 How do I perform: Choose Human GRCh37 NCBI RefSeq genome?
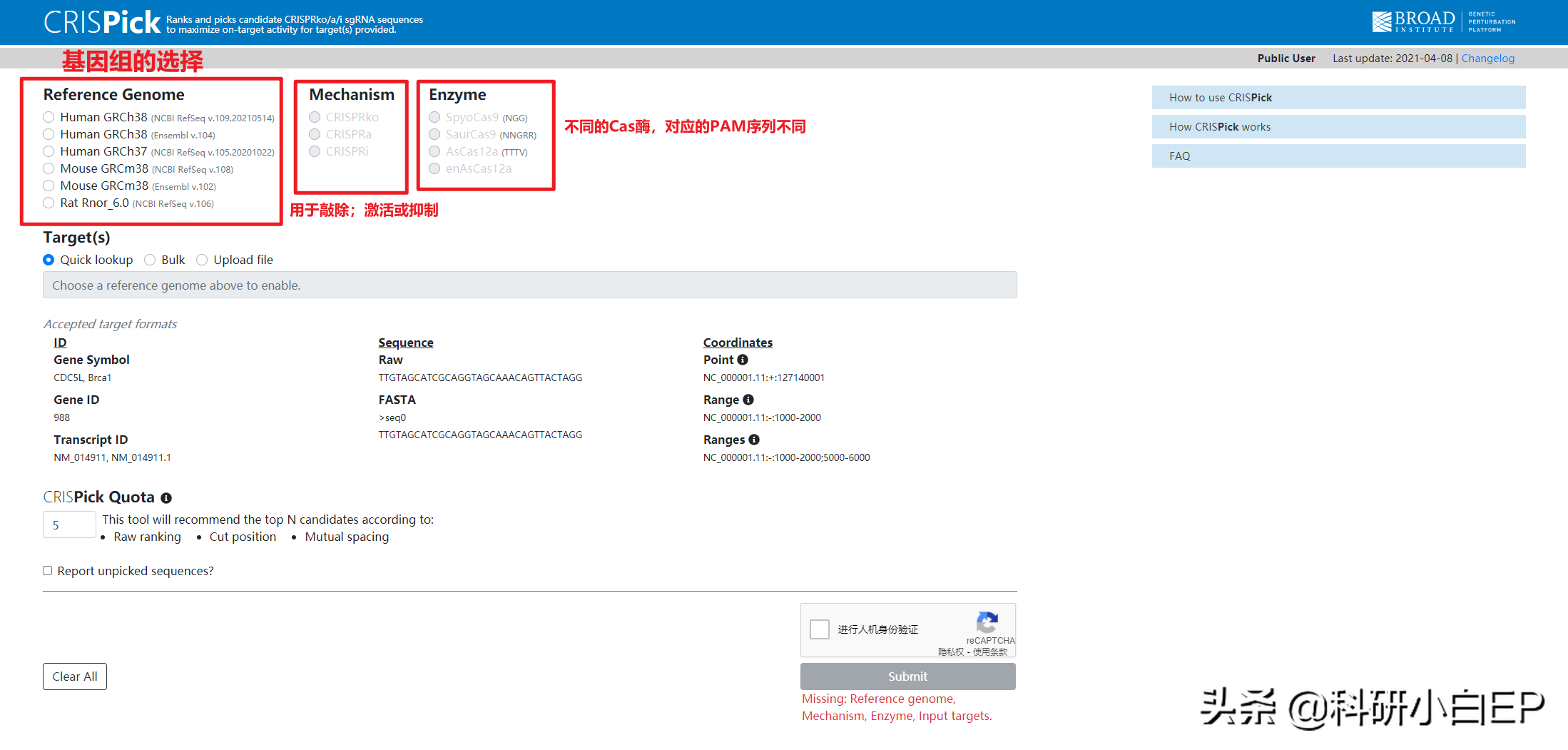[x=49, y=151]
